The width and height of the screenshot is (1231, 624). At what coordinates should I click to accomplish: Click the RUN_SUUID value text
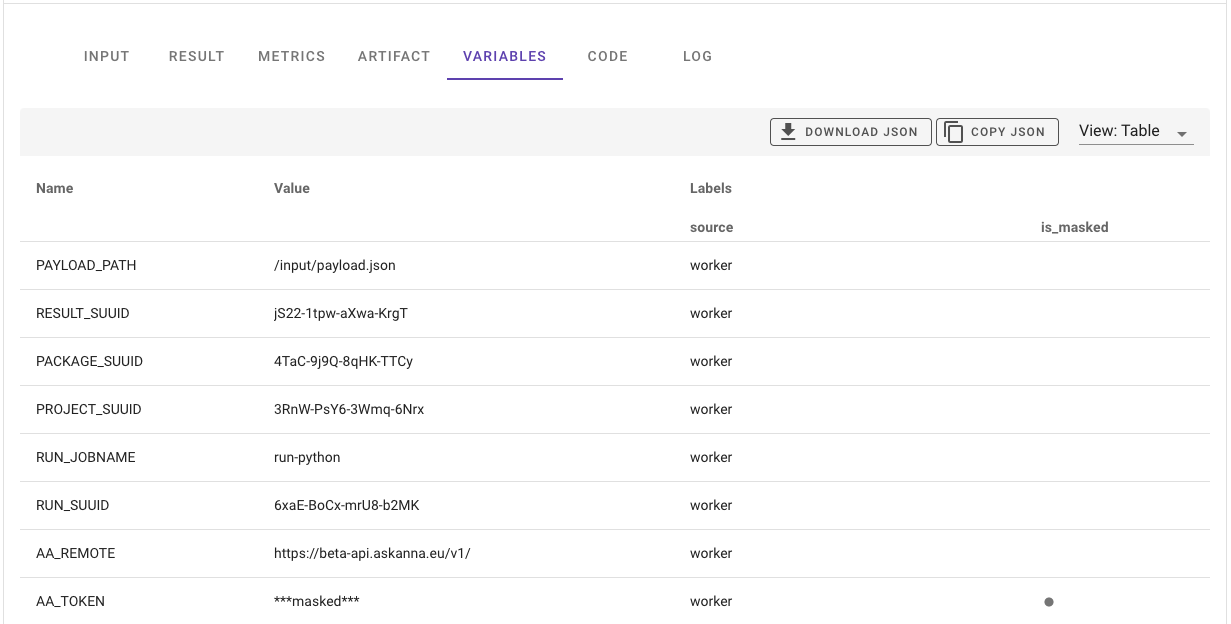coord(345,505)
